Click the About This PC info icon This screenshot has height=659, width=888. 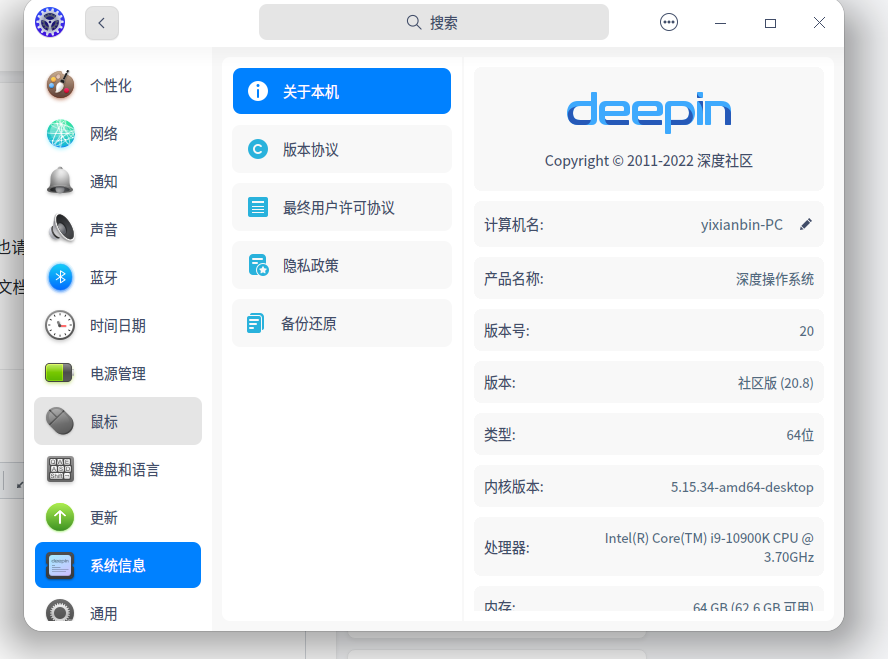pyautogui.click(x=258, y=91)
